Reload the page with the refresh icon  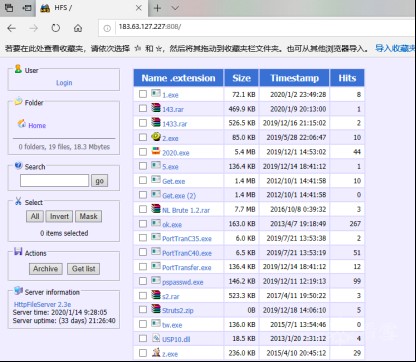56,28
